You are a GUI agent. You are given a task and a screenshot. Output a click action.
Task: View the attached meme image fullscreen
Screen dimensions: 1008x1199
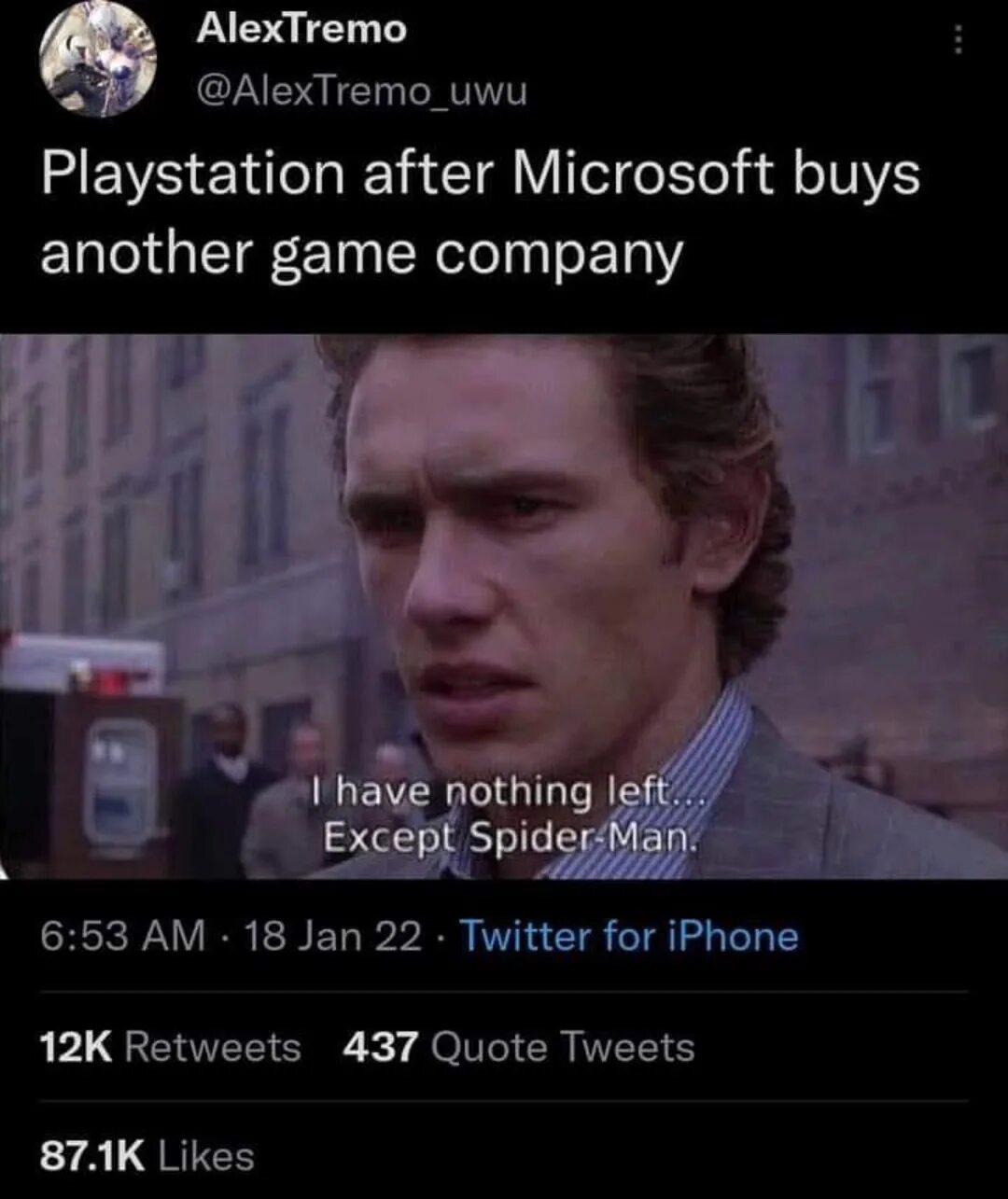504,606
